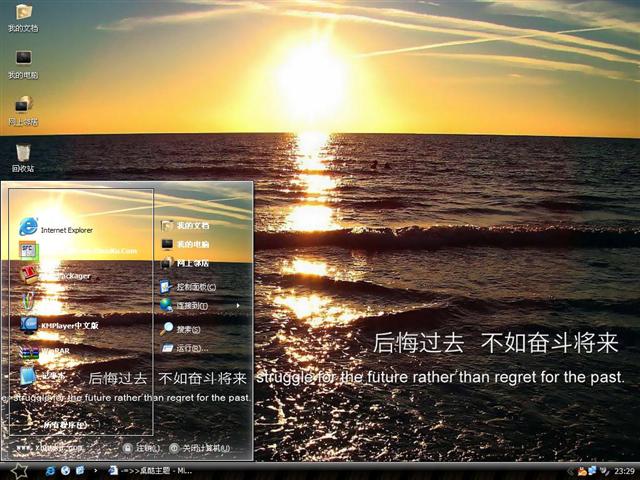
Task: Select the 我的文档 desktop icon
Action: [x=23, y=18]
